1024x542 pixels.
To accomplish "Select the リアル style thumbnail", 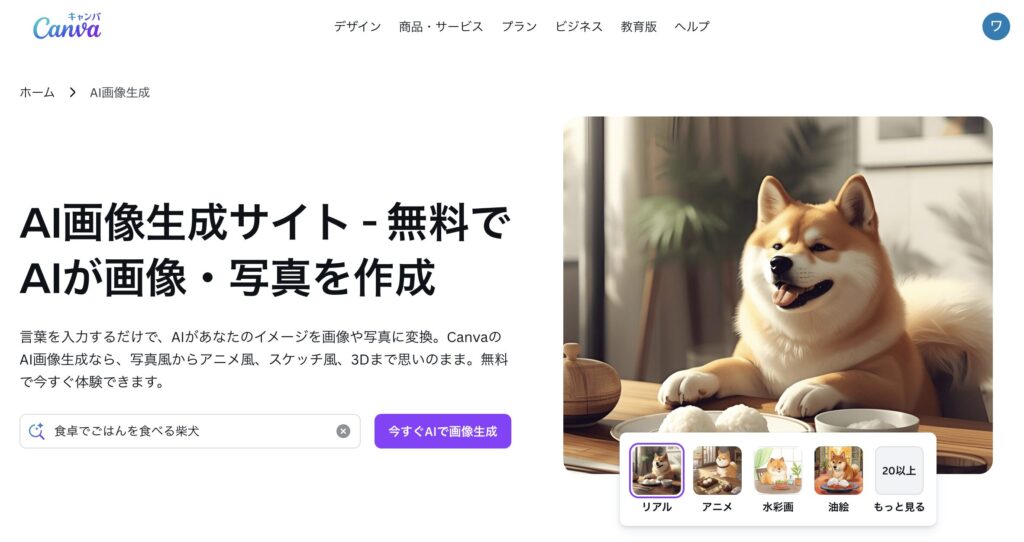I will tap(656, 470).
